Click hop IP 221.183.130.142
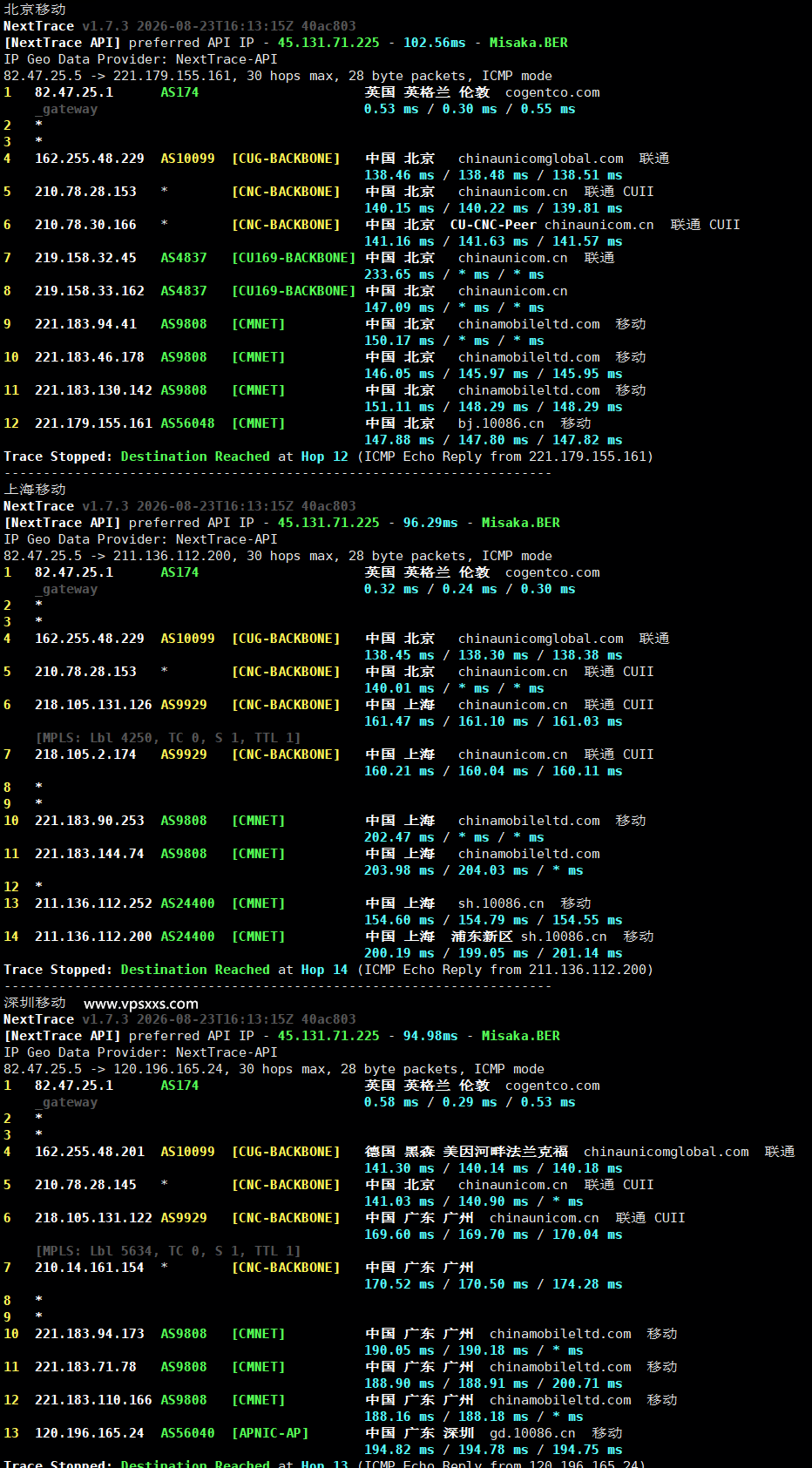Screen dimensions: 812x1468 pos(93,390)
